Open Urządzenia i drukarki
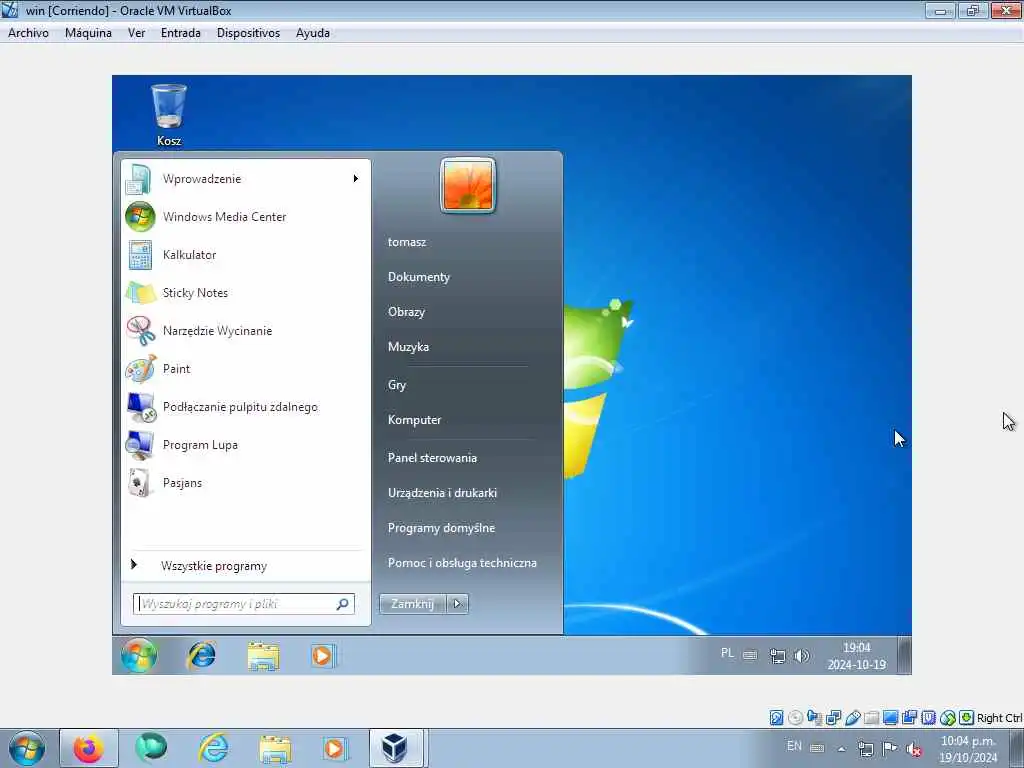 click(442, 493)
